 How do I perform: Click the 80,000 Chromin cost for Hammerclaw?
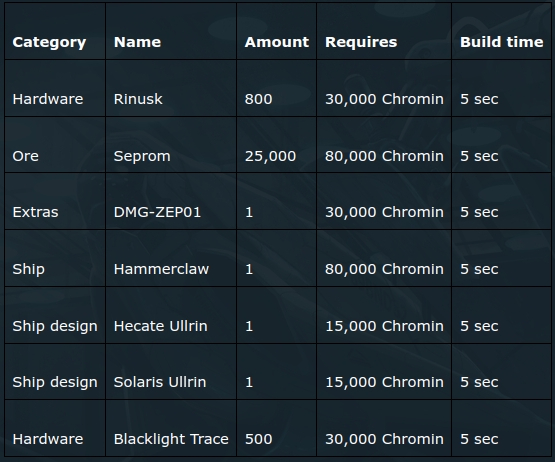click(x=384, y=269)
